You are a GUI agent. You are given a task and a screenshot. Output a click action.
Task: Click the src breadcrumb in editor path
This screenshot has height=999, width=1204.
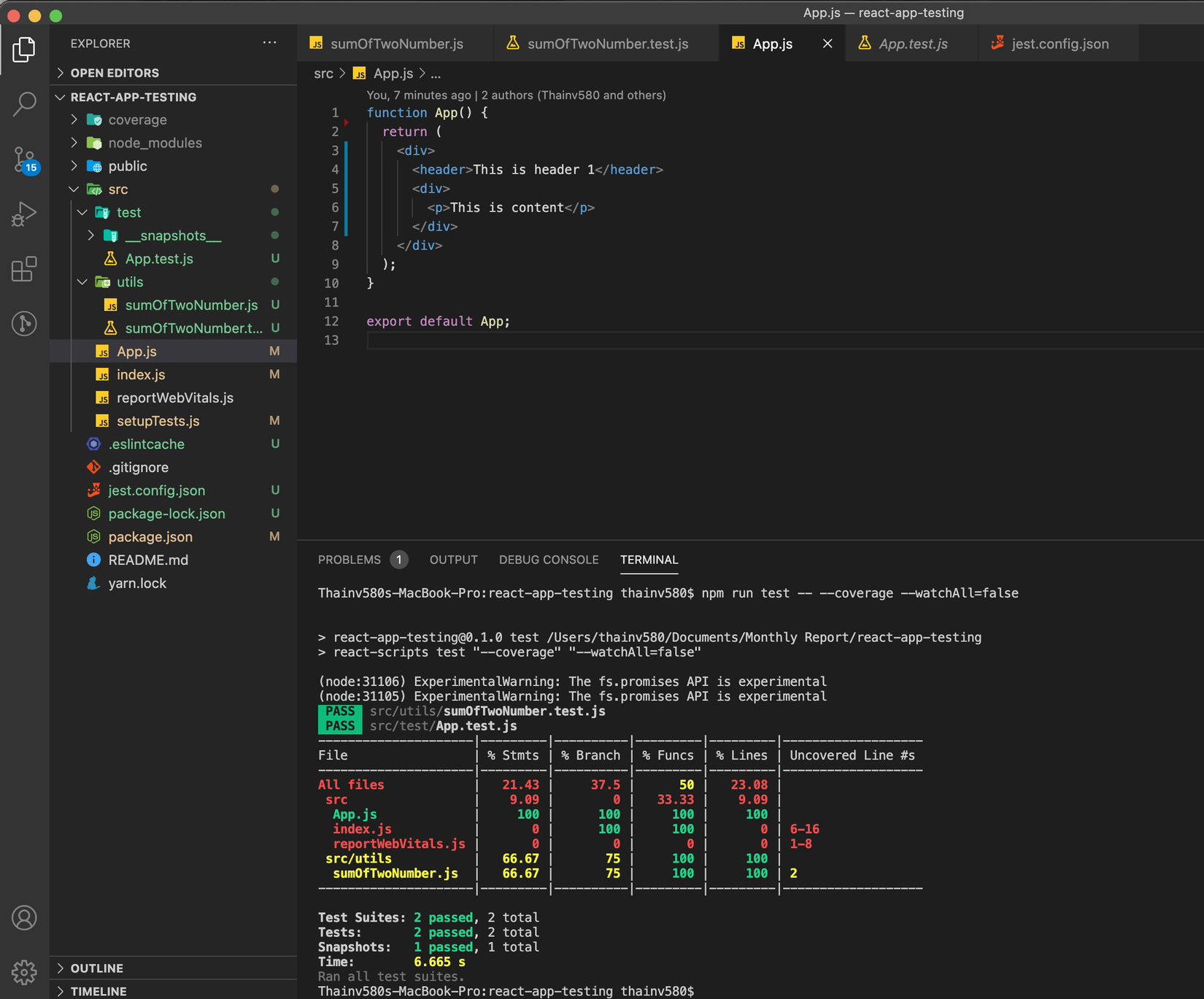tap(323, 74)
